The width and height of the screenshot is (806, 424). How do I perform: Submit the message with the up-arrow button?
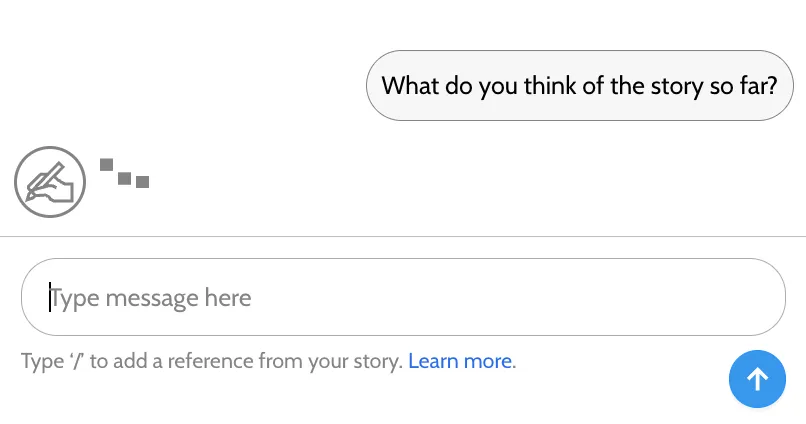pyautogui.click(x=757, y=379)
